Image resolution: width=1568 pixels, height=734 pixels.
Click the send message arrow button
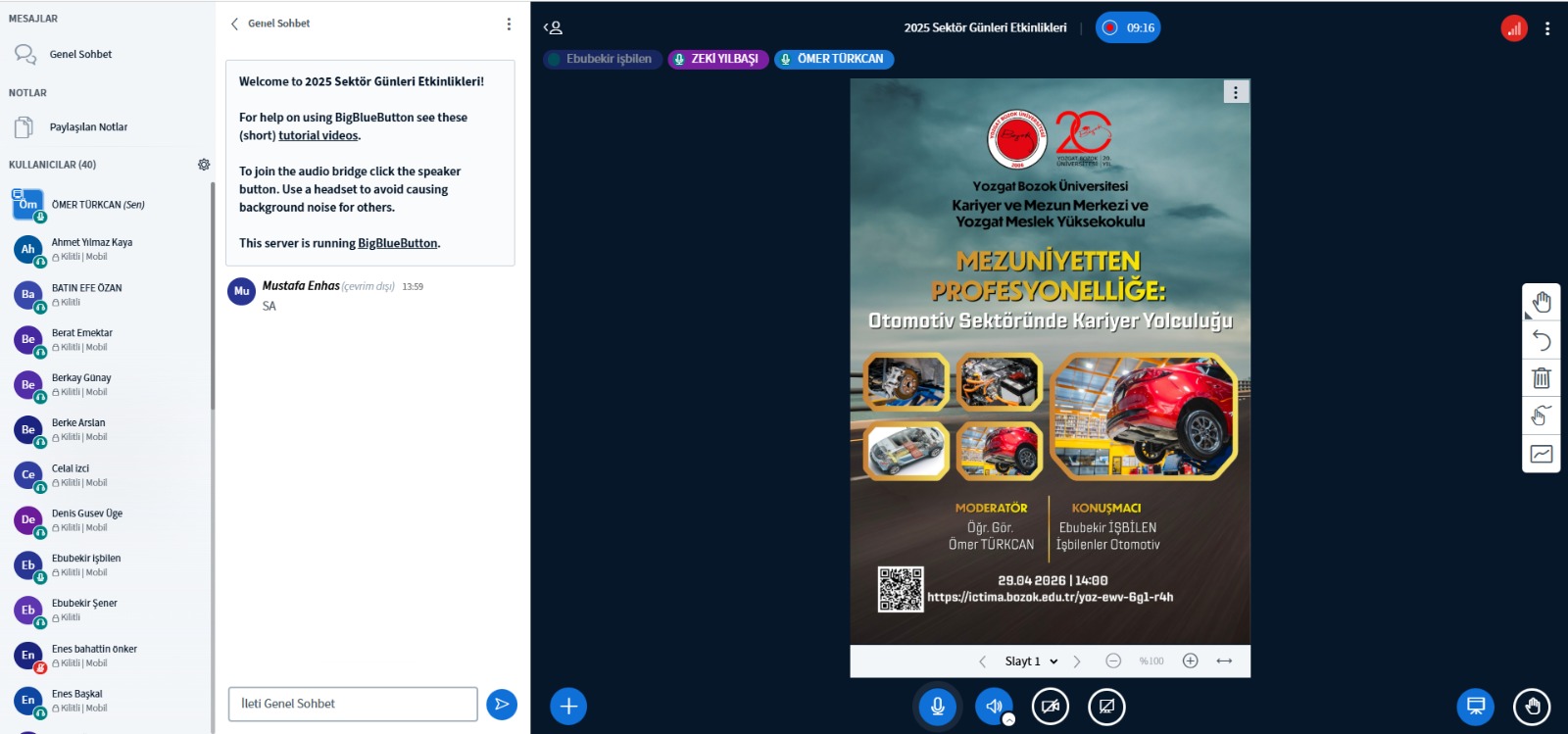coord(502,704)
